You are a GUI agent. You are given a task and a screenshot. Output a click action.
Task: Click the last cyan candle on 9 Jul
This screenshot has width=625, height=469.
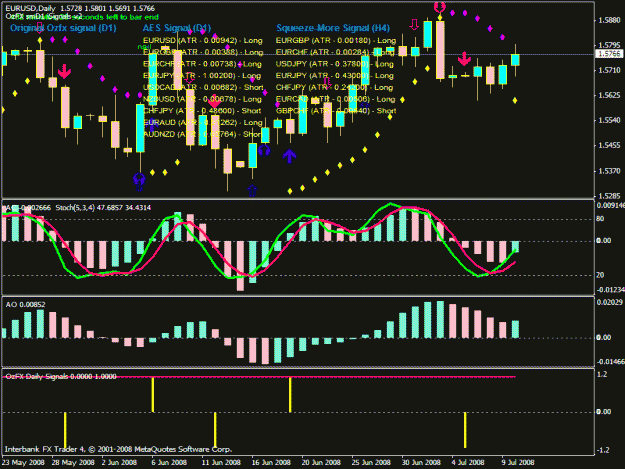tap(515, 60)
